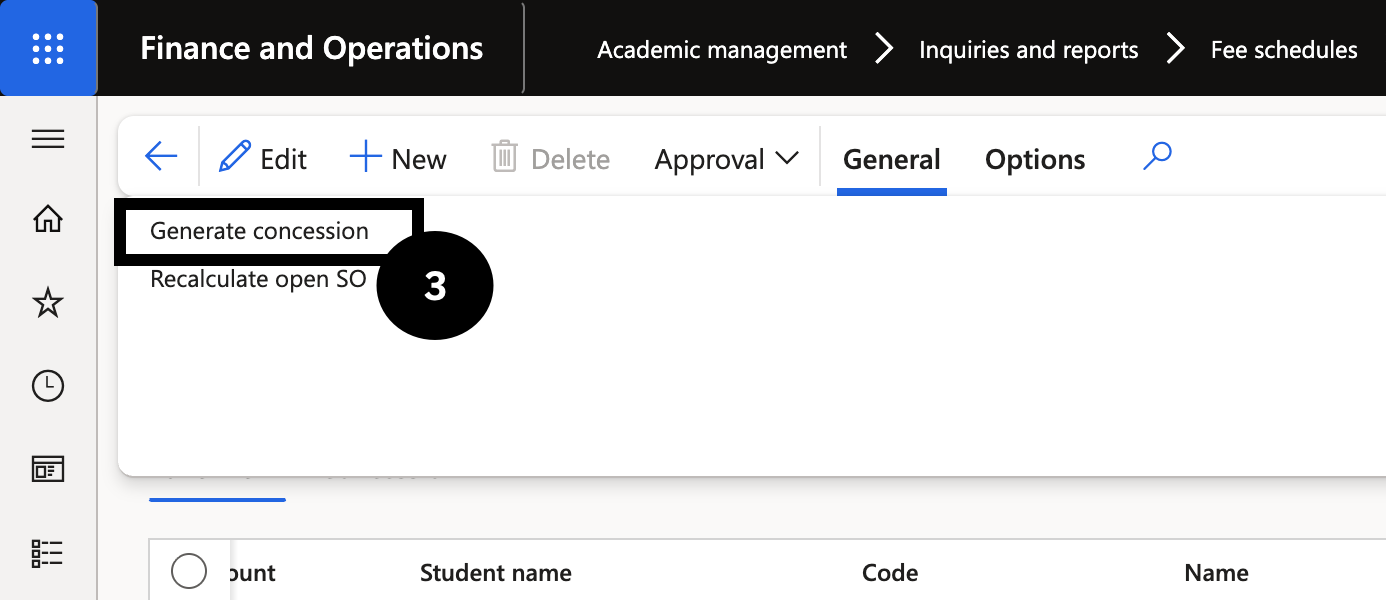Click the back arrow in action pane
The width and height of the screenshot is (1386, 600).
click(x=160, y=157)
